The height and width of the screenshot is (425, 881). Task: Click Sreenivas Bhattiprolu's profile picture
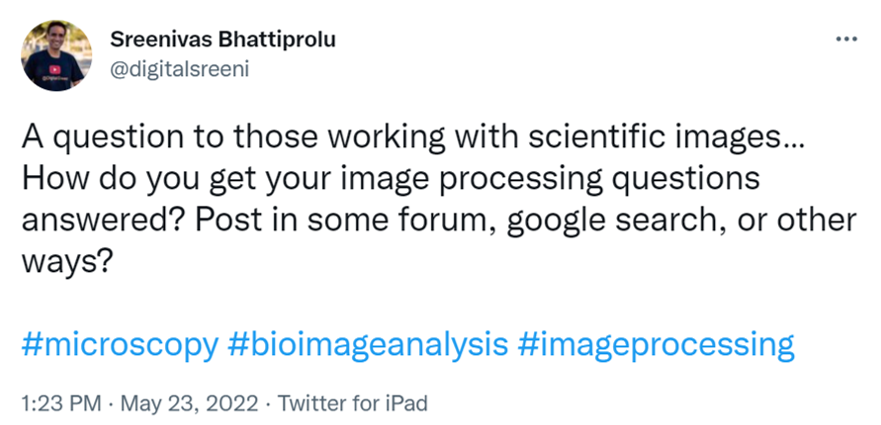pyautogui.click(x=56, y=56)
